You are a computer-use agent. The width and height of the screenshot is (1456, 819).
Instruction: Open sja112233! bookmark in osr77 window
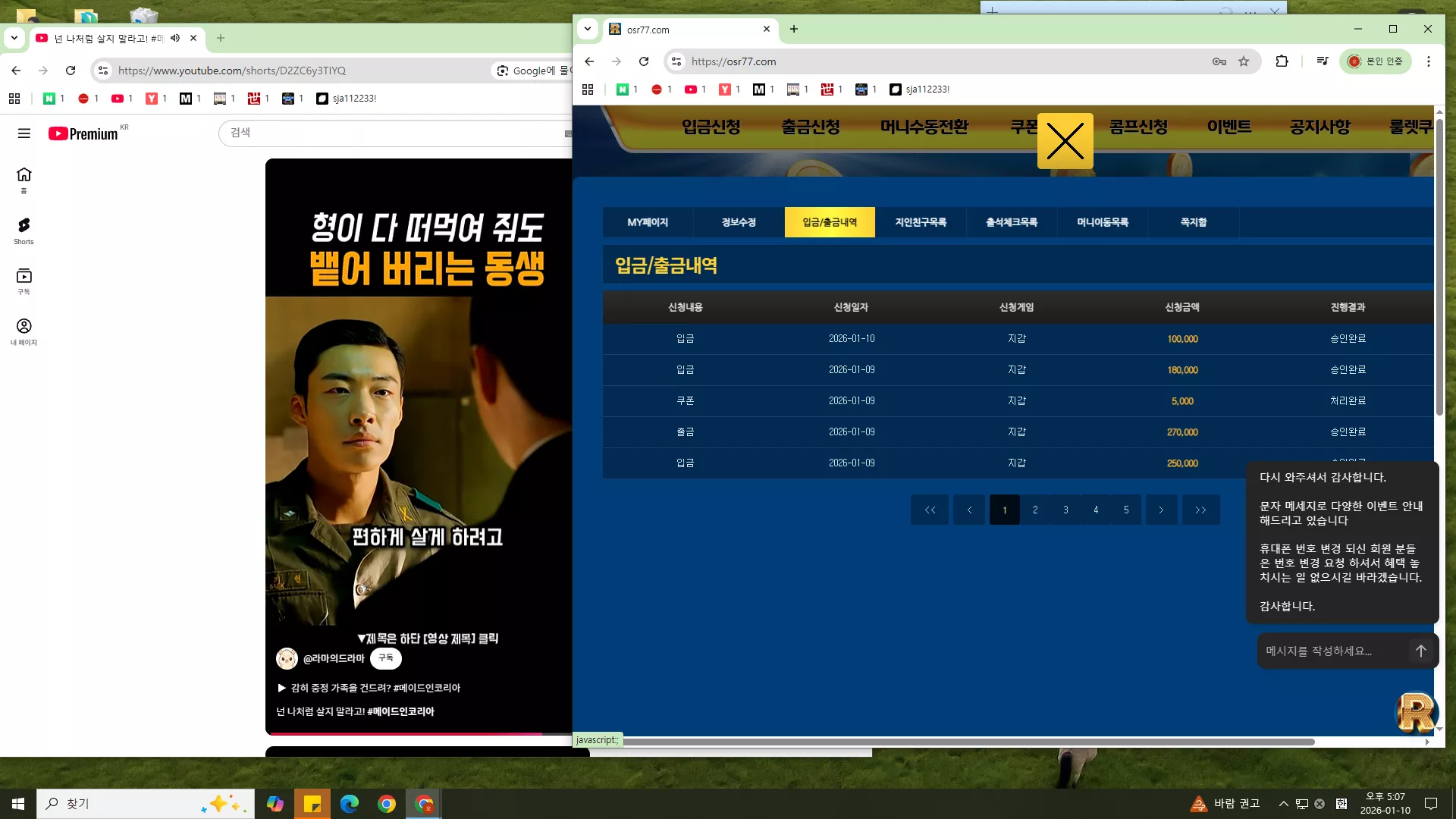pyautogui.click(x=919, y=89)
